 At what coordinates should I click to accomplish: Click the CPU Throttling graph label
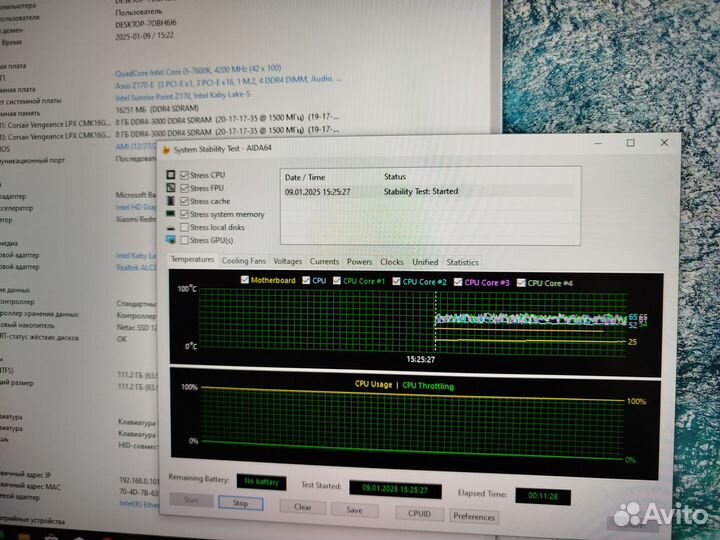click(428, 386)
